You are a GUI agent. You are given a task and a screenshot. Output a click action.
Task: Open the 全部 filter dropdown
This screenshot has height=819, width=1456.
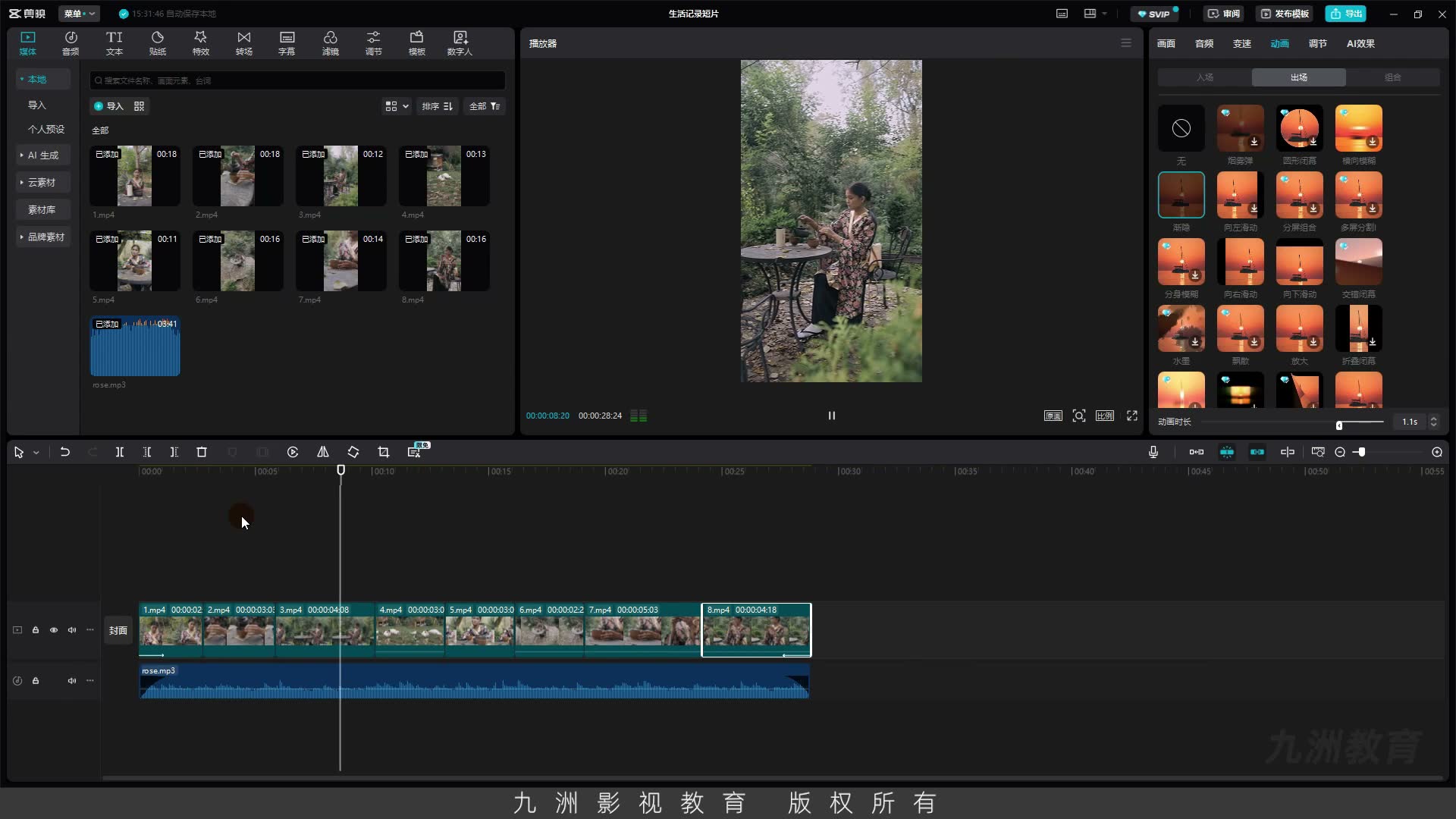(x=485, y=106)
